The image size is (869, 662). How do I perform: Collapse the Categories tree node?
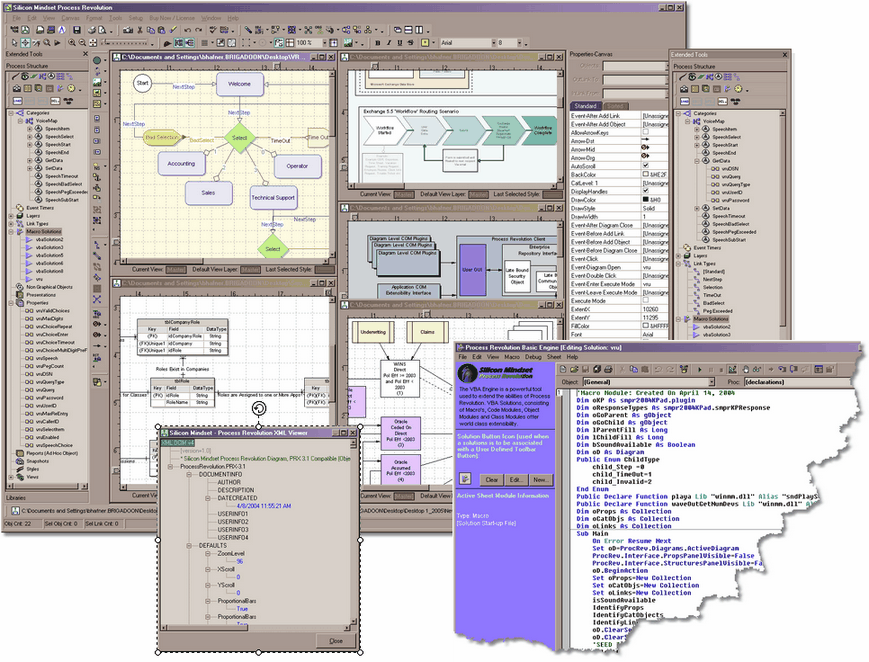tap(13, 113)
